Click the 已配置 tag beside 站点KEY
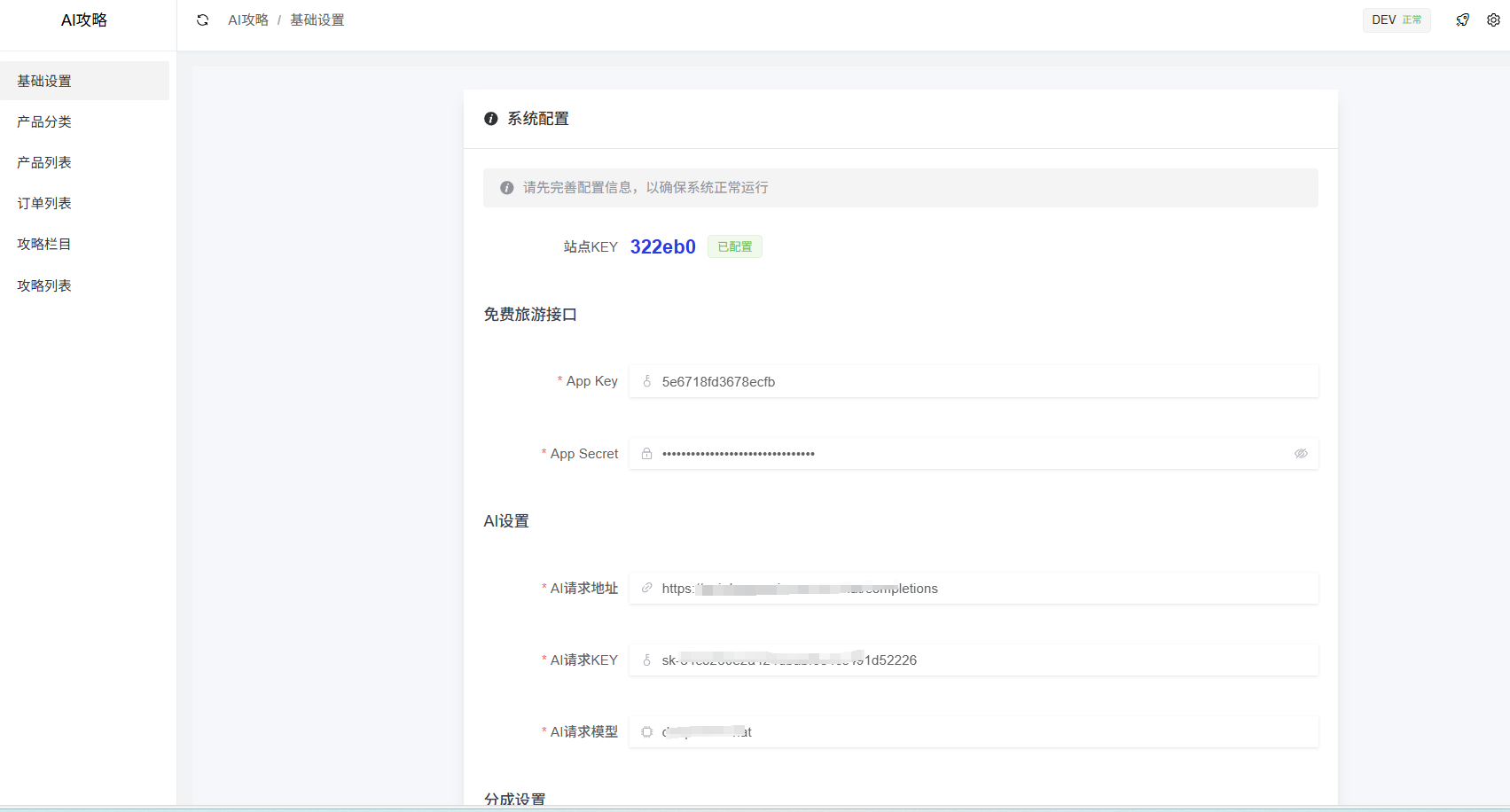Viewport: 1510px width, 812px height. point(734,246)
